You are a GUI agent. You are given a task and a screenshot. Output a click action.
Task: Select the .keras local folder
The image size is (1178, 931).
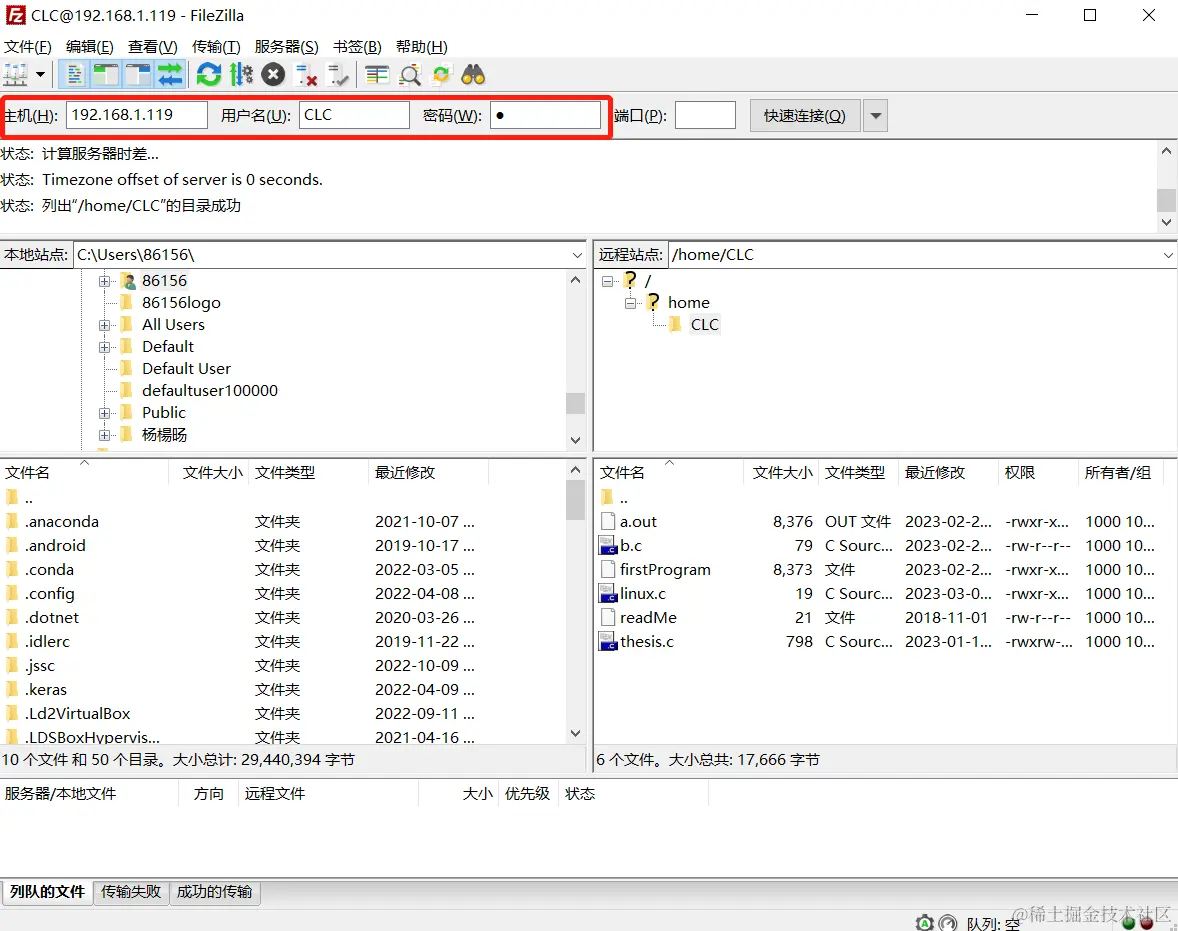46,690
